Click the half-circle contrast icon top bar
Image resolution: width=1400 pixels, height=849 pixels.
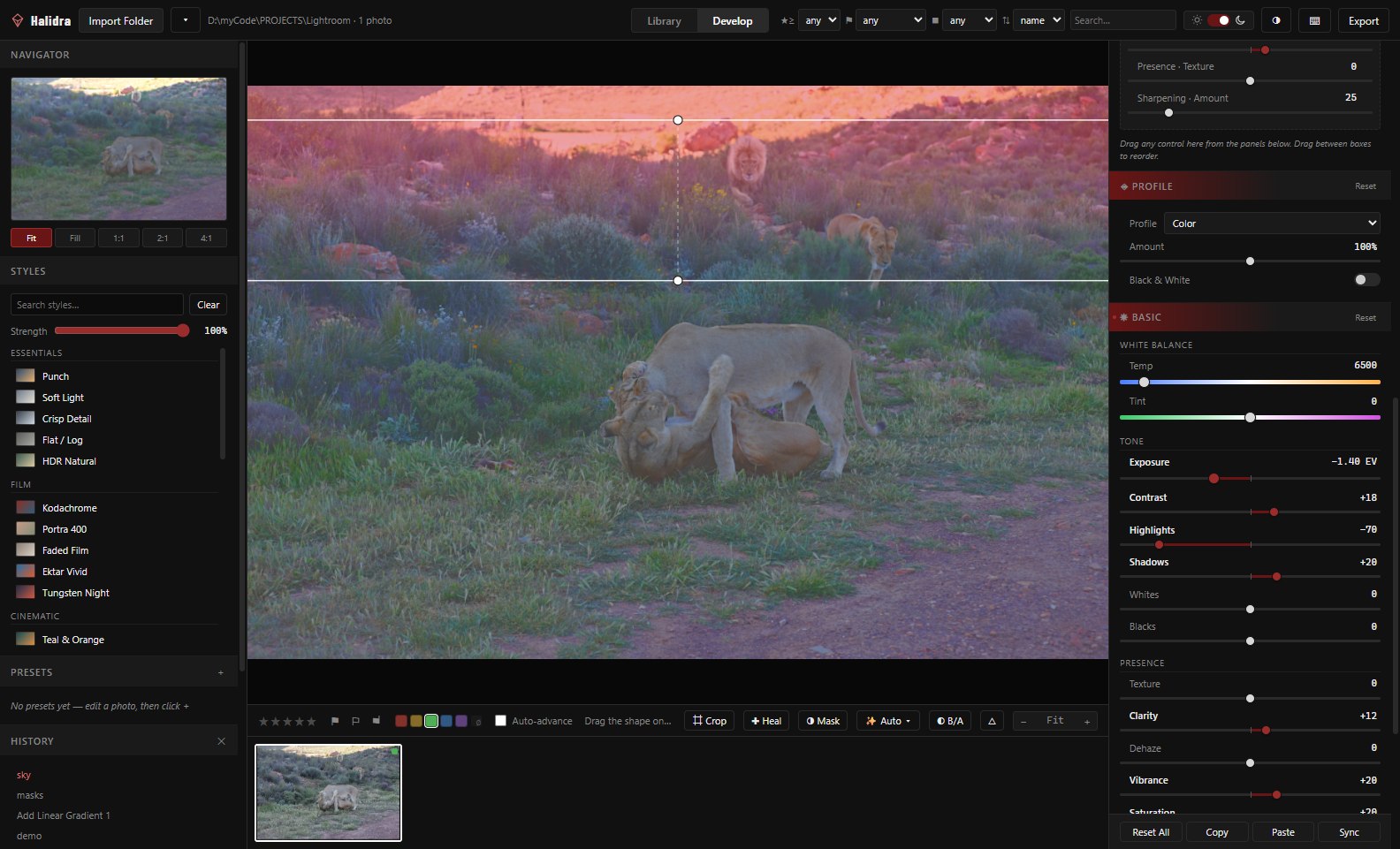[1276, 20]
